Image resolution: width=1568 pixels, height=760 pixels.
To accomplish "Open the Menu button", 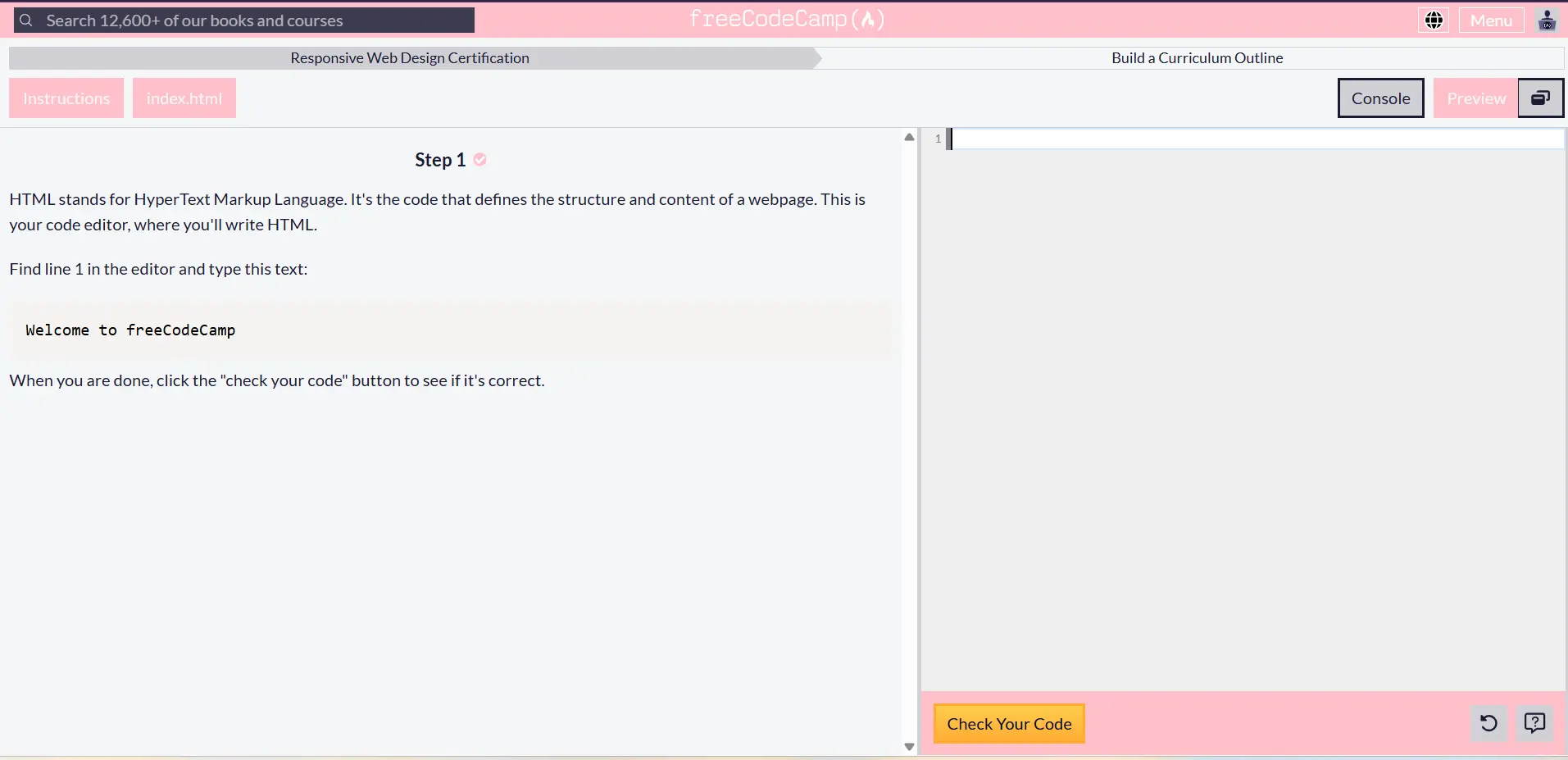I will pyautogui.click(x=1491, y=20).
